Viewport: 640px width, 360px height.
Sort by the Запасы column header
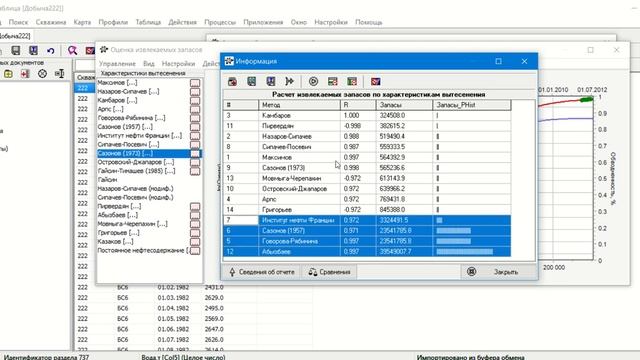404,105
